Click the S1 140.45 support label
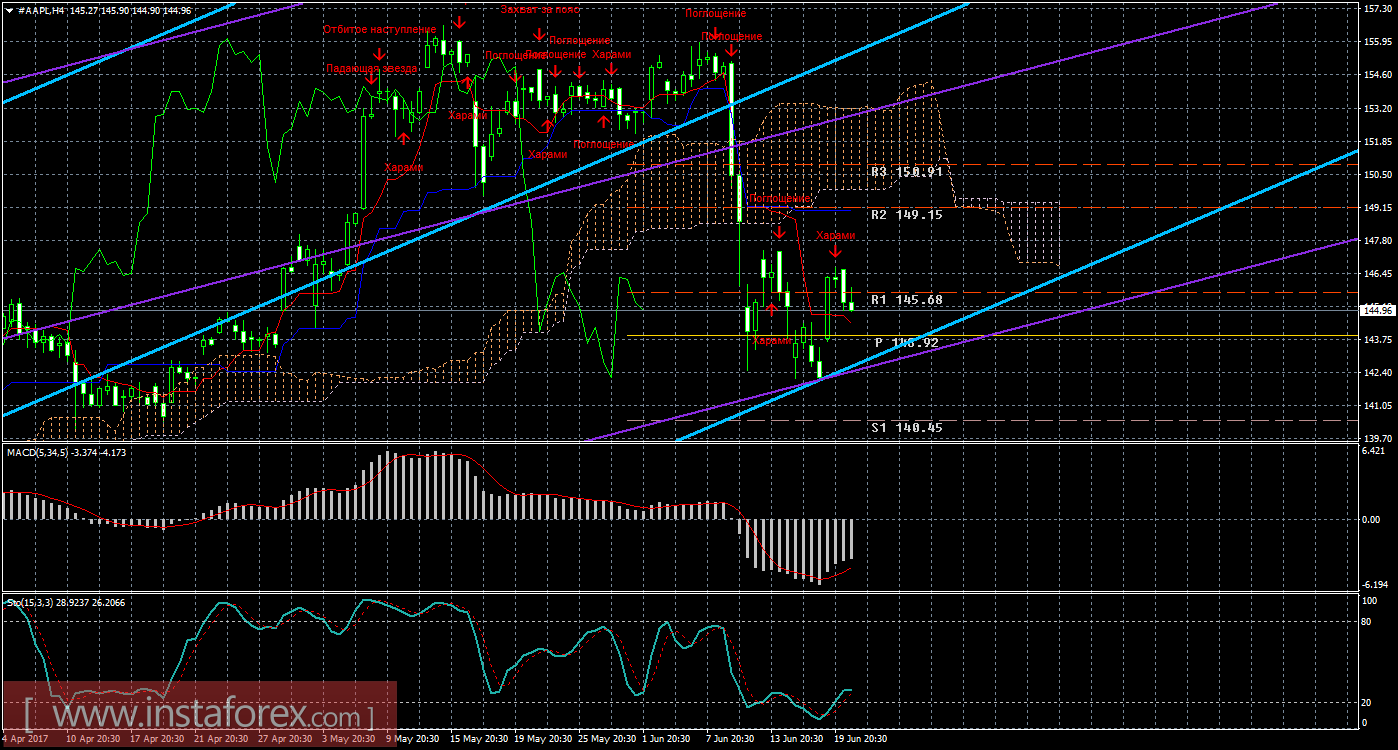Image resolution: width=1398 pixels, height=750 pixels. [x=906, y=428]
